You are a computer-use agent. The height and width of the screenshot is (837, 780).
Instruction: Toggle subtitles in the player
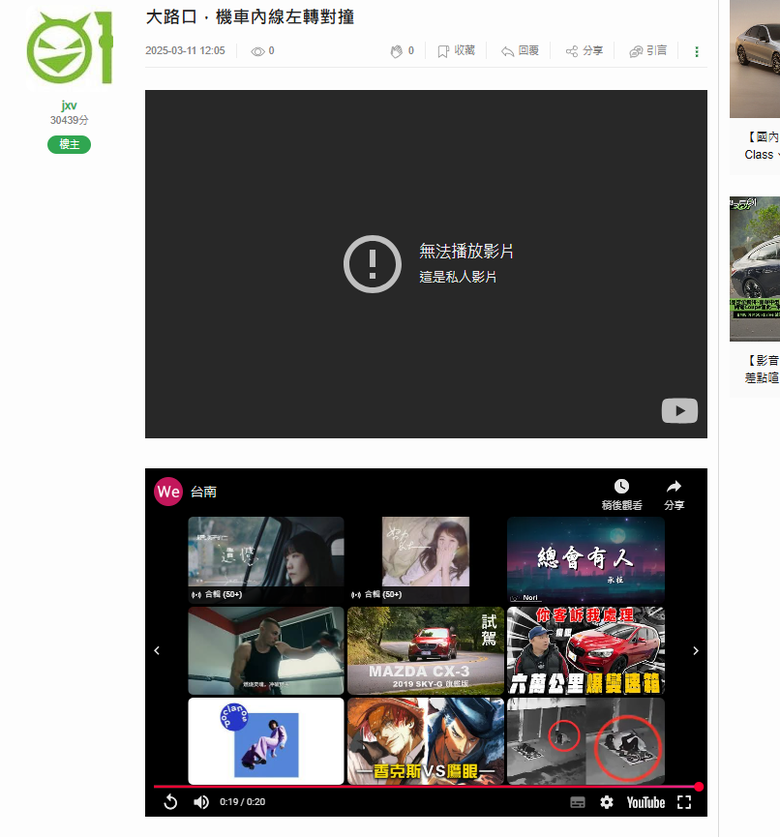pos(577,802)
